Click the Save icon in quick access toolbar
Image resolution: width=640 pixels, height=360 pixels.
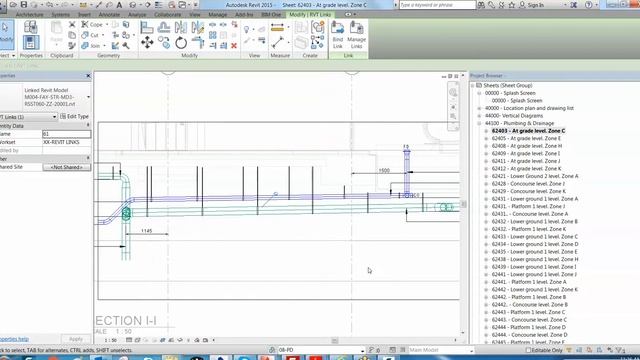(x=24, y=5)
